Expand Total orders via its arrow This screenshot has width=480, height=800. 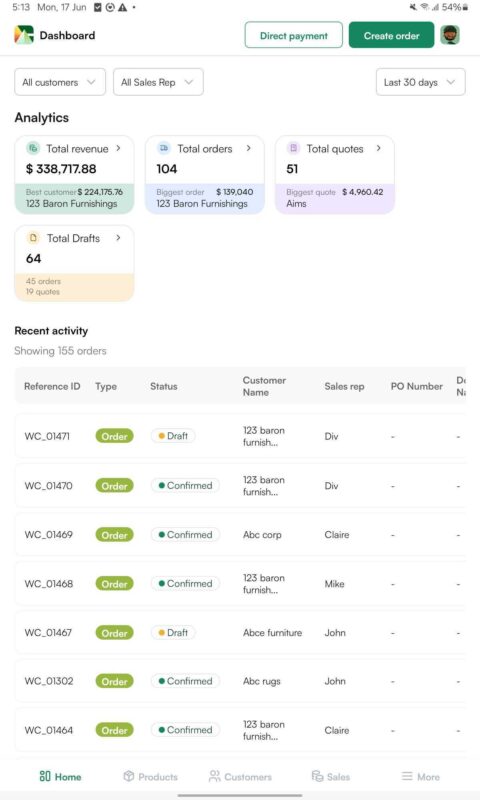pyautogui.click(x=248, y=148)
